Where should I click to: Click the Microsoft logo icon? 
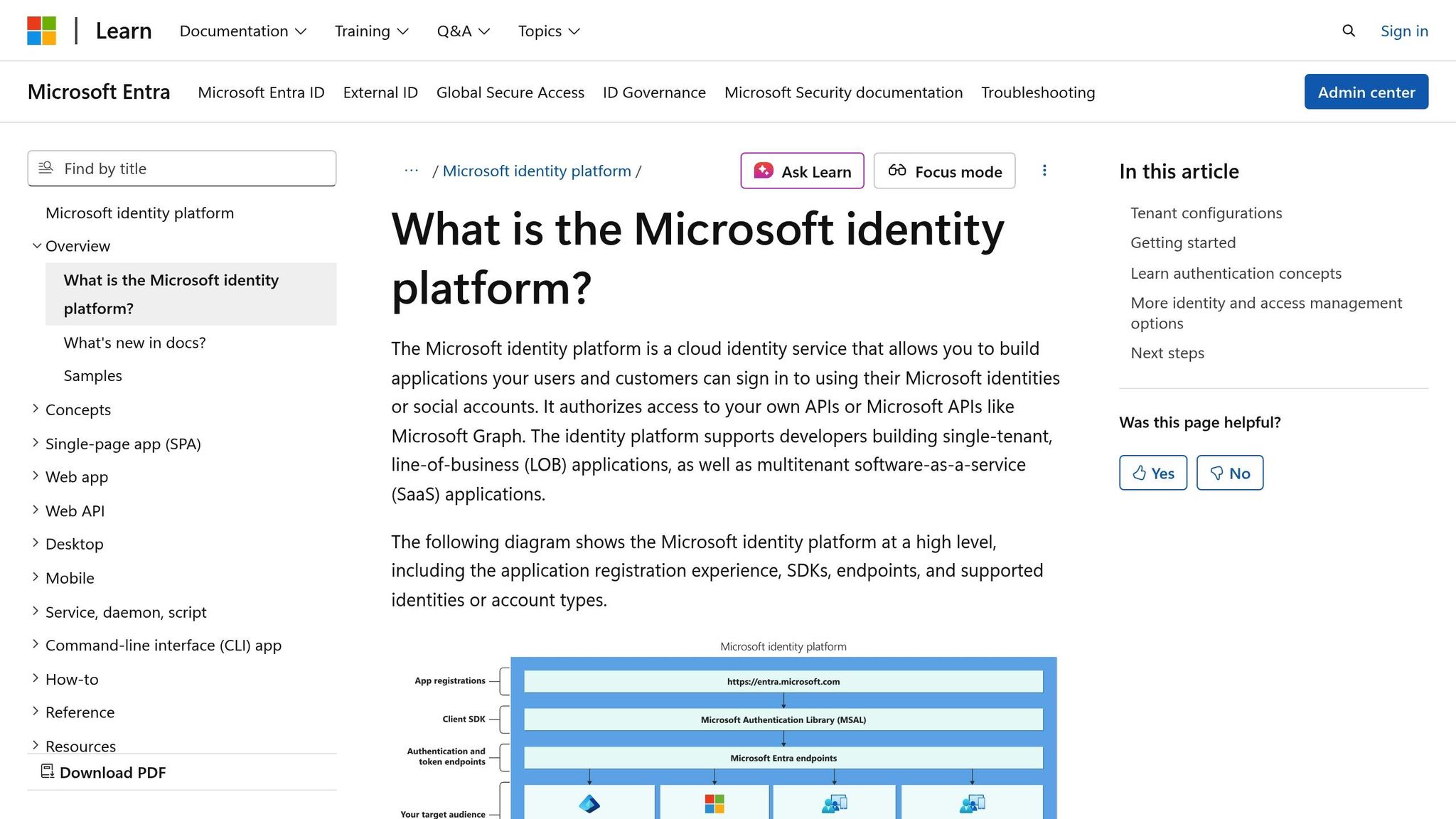coord(43,30)
